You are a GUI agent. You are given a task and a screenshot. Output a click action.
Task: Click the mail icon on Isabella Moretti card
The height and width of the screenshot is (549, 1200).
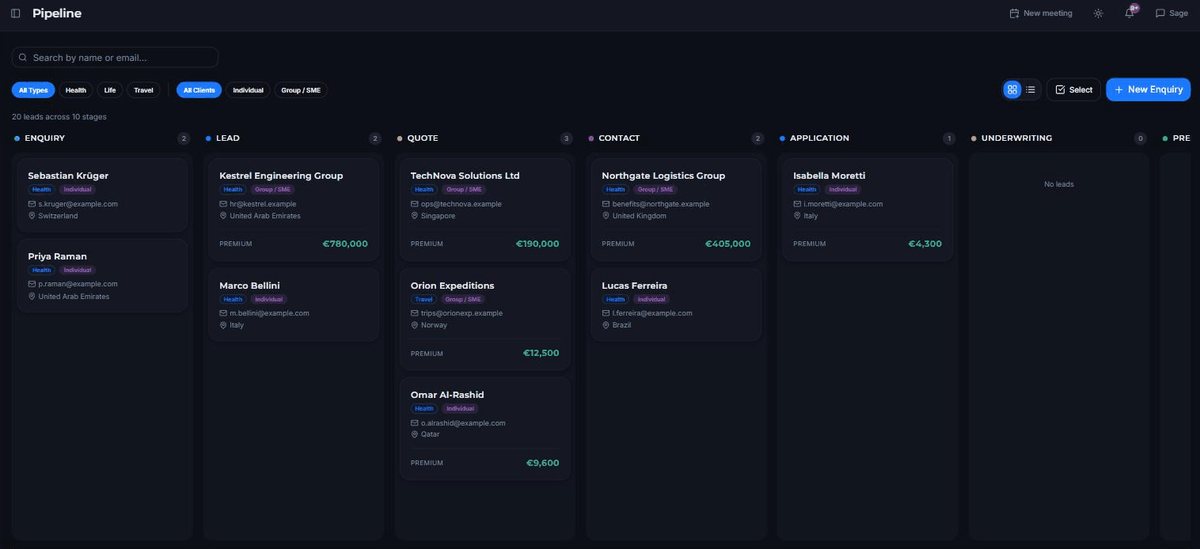pyautogui.click(x=798, y=204)
